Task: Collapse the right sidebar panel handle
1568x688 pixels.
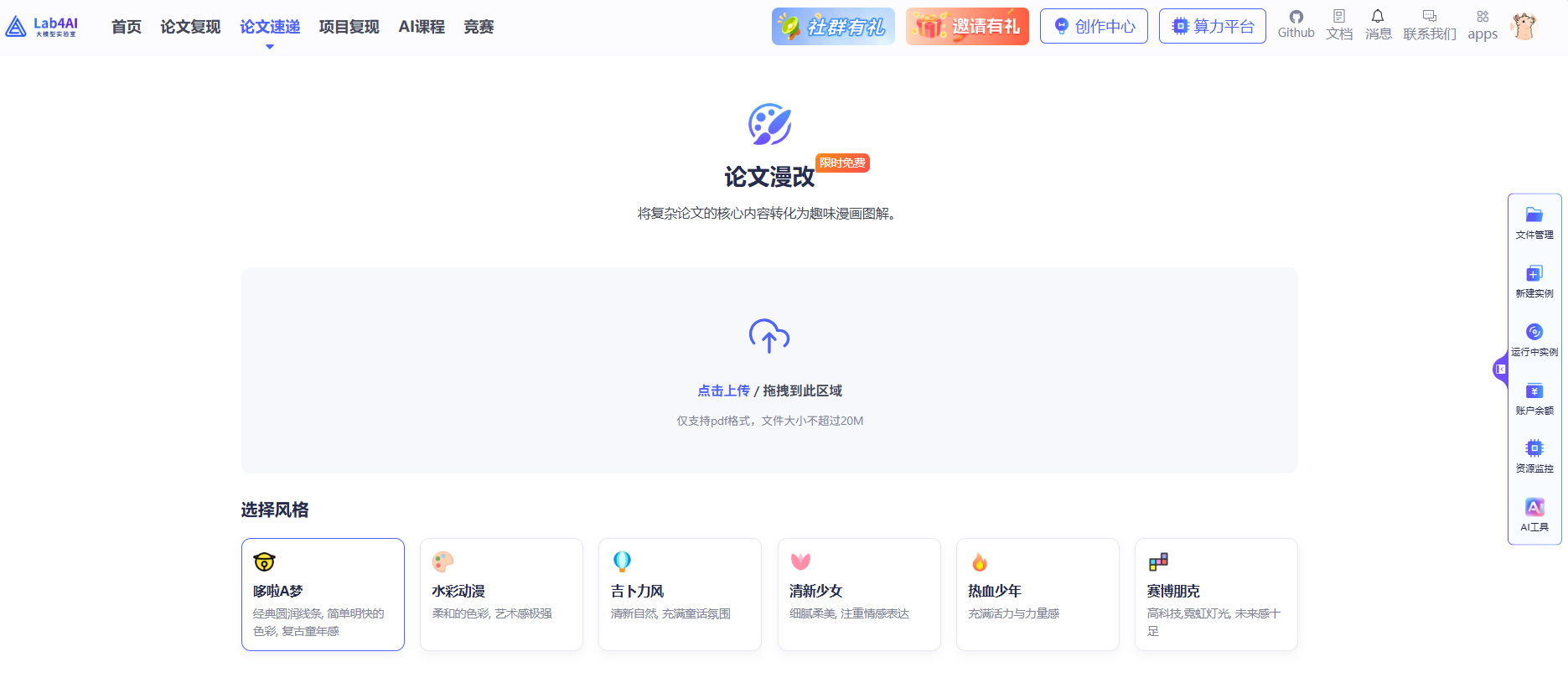Action: 1500,369
